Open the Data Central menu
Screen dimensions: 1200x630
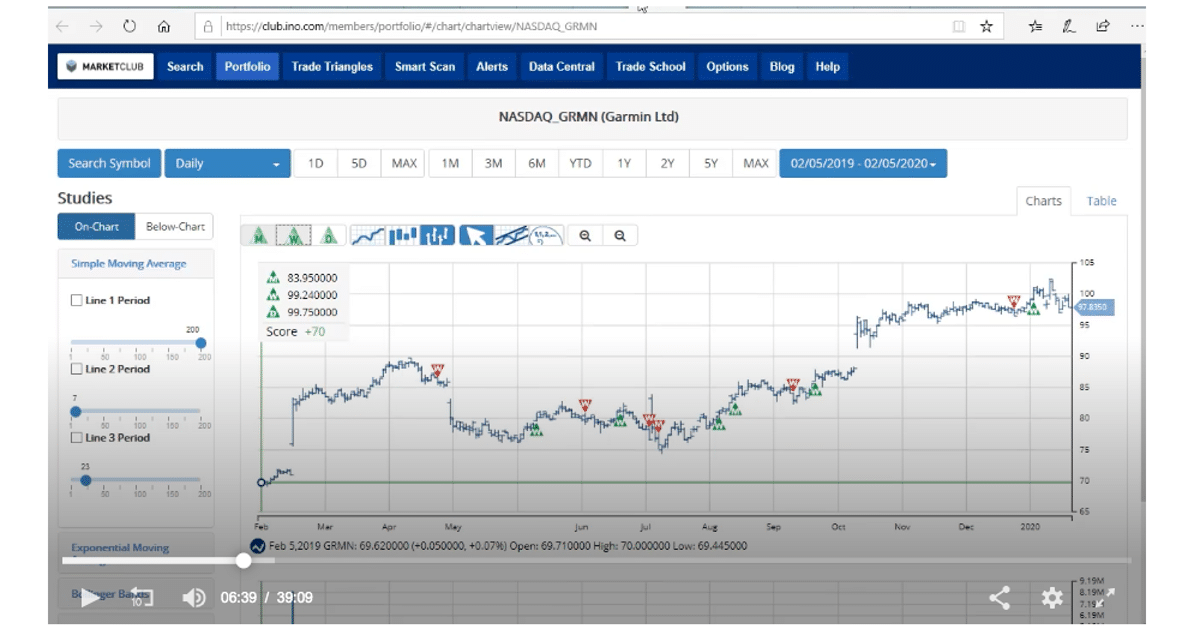coord(562,67)
